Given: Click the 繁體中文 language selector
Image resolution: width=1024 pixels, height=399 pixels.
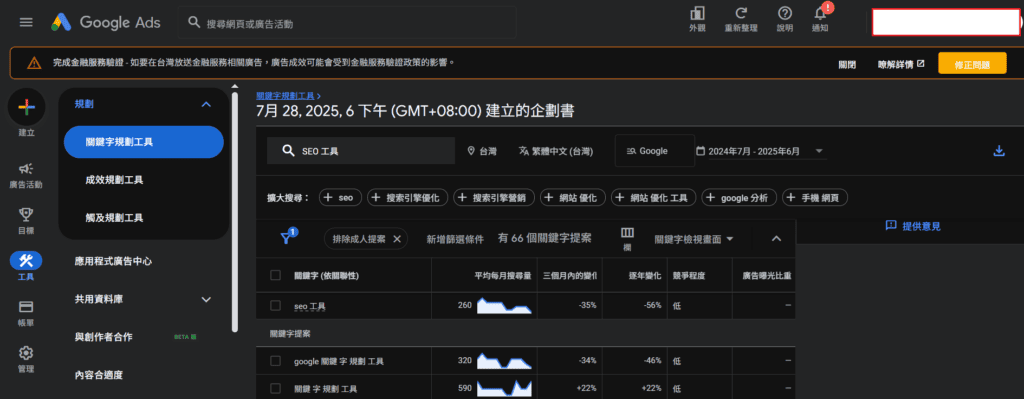Looking at the screenshot, I should (x=555, y=151).
